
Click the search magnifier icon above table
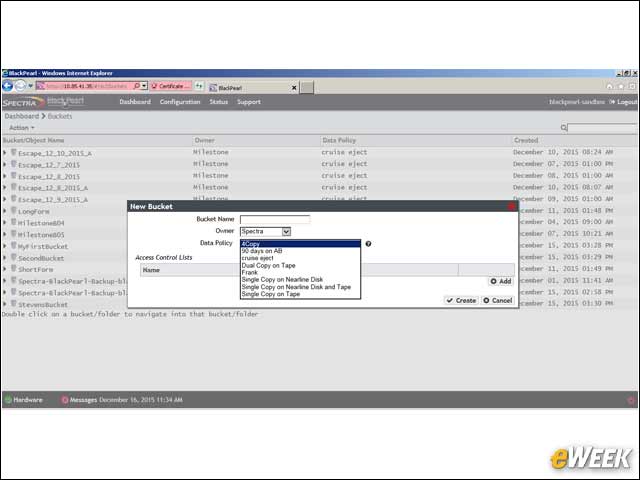coord(563,128)
